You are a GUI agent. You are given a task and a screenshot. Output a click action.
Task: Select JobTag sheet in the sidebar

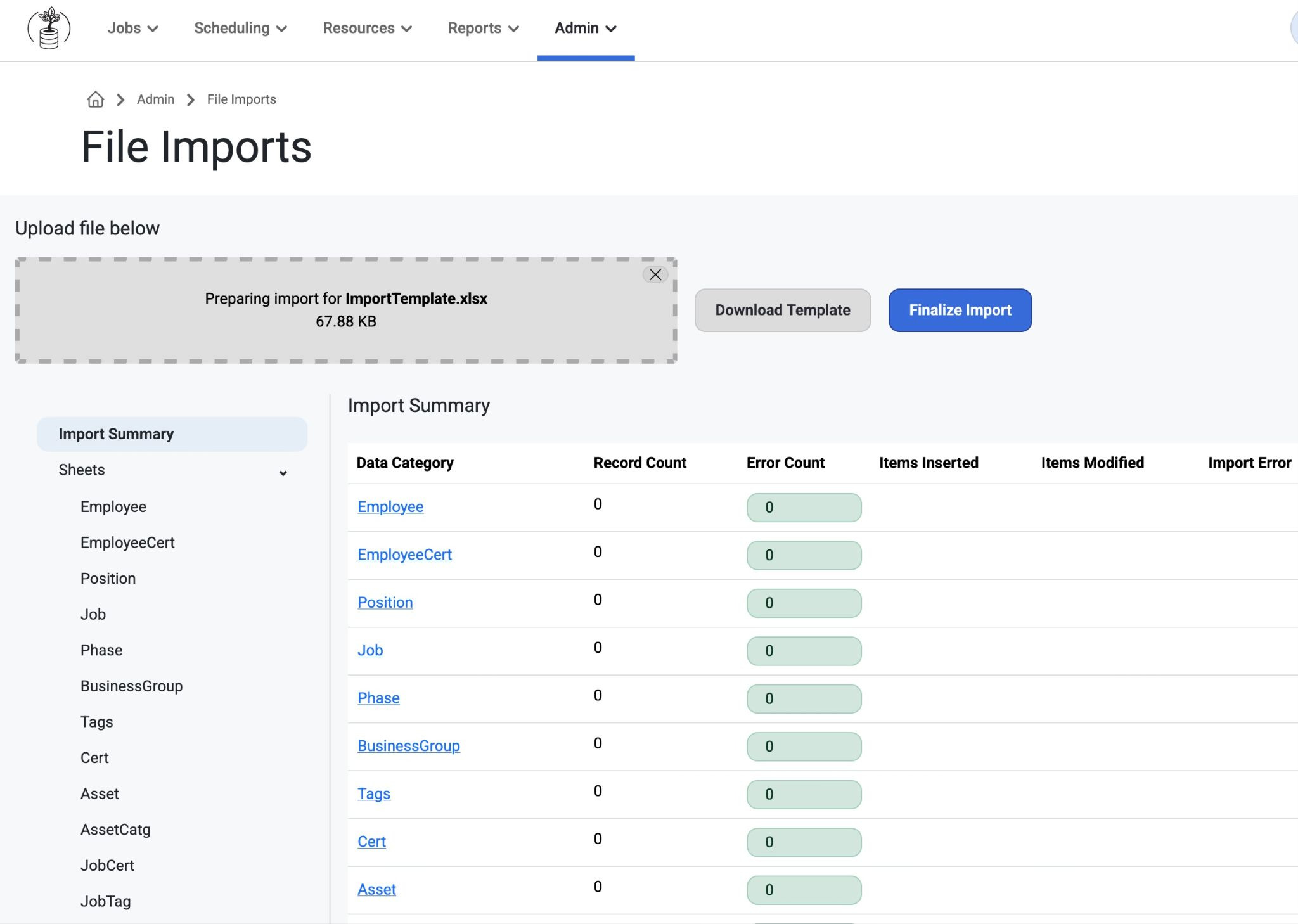pyautogui.click(x=105, y=901)
